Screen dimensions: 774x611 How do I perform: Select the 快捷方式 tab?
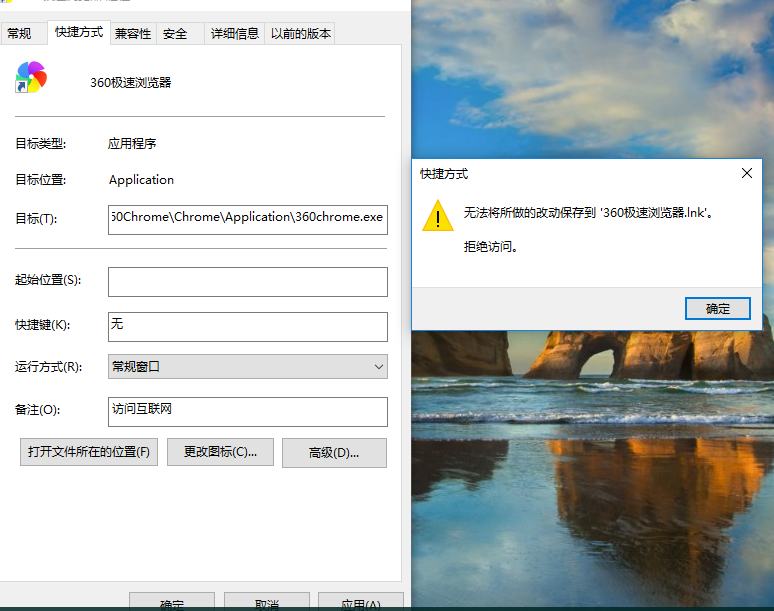tap(78, 33)
